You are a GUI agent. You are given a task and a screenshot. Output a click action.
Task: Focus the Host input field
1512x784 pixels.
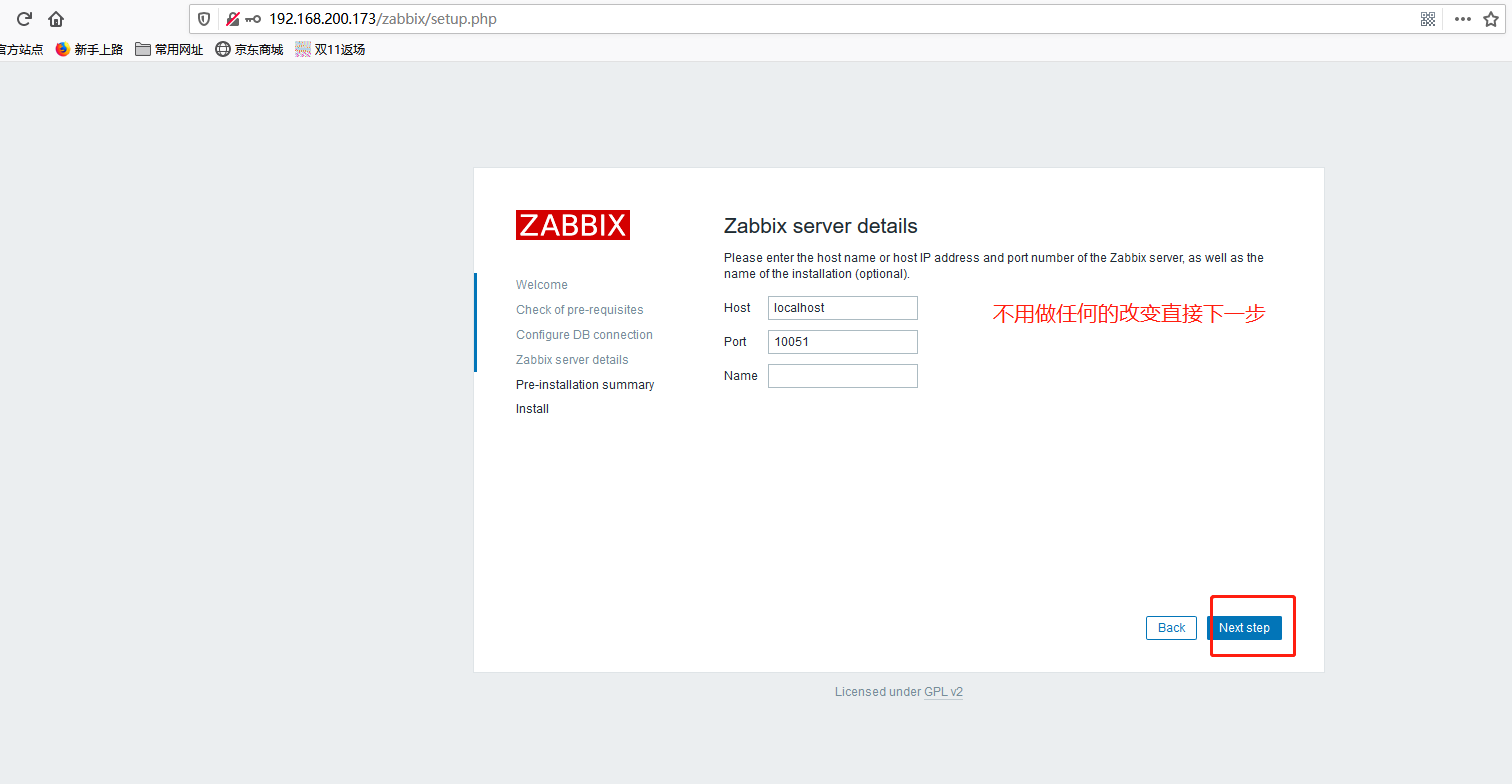tap(842, 308)
